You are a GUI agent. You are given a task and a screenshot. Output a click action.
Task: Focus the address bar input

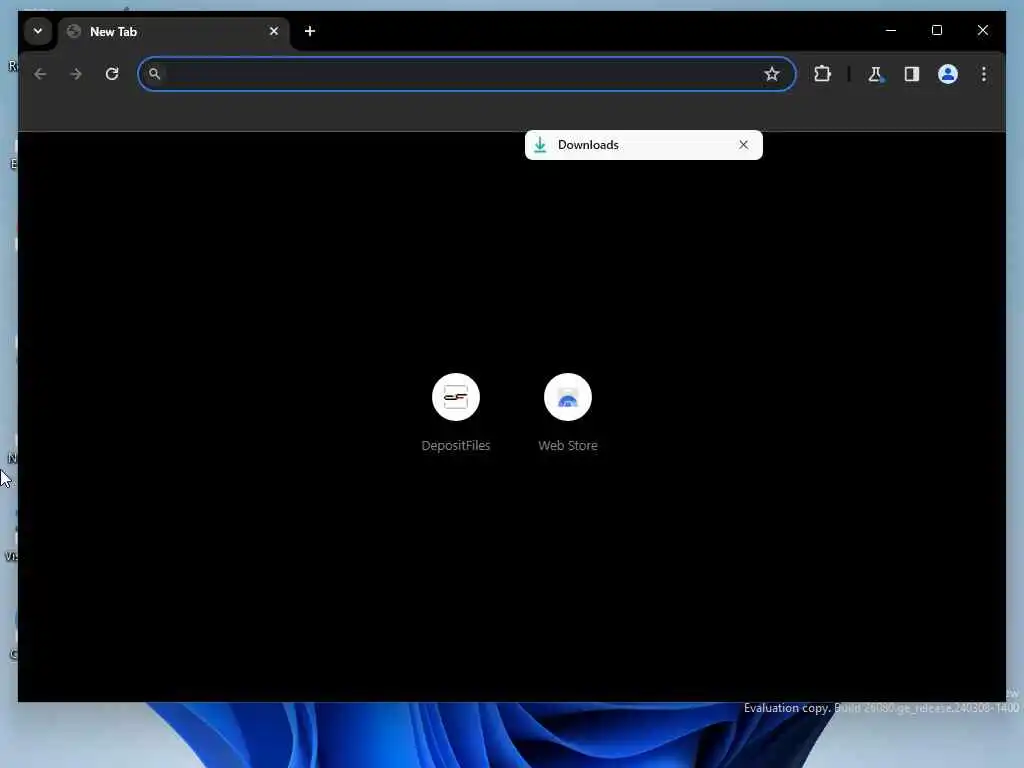[467, 74]
